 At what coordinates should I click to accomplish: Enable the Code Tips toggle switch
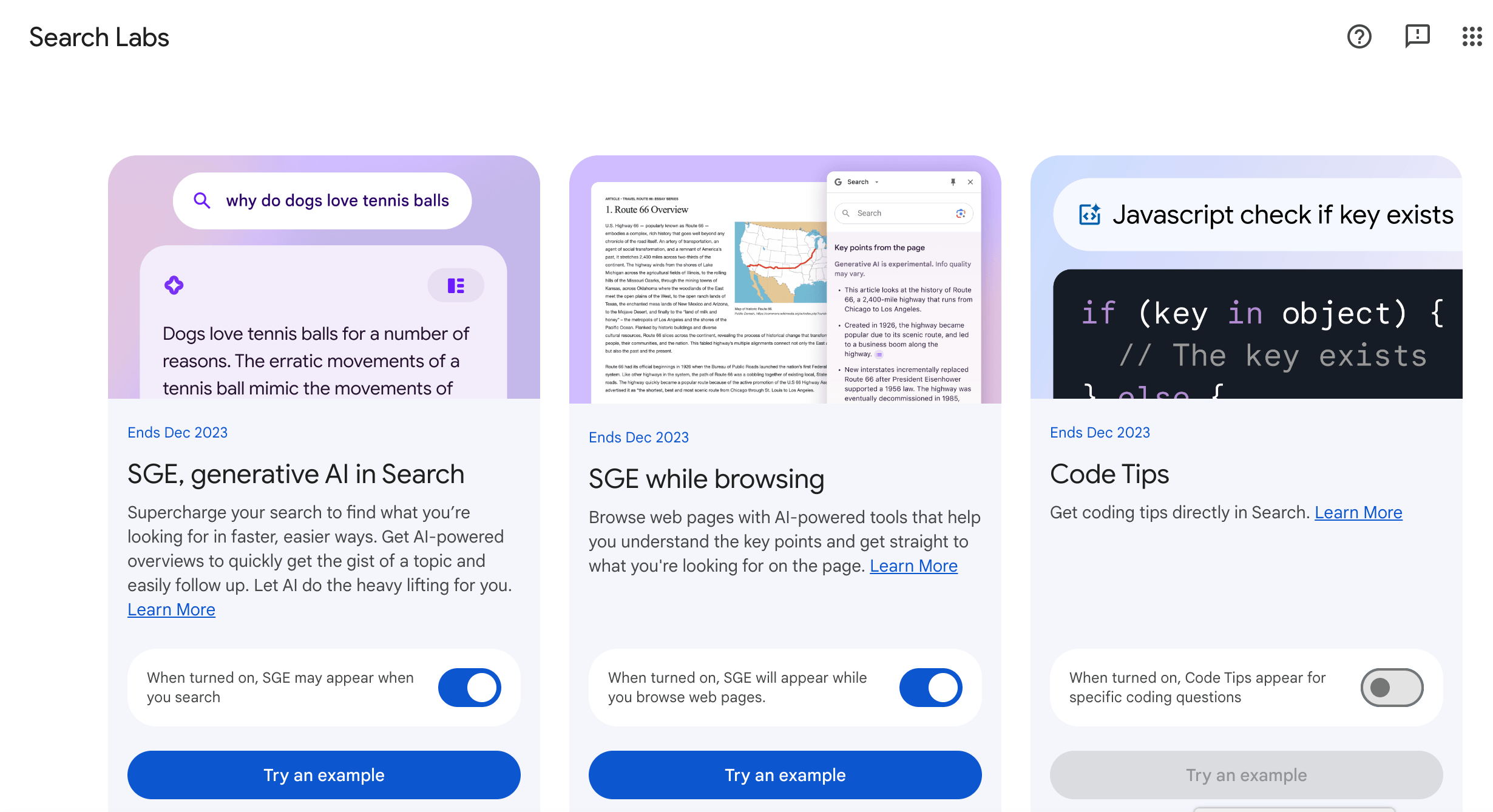[x=1392, y=687]
